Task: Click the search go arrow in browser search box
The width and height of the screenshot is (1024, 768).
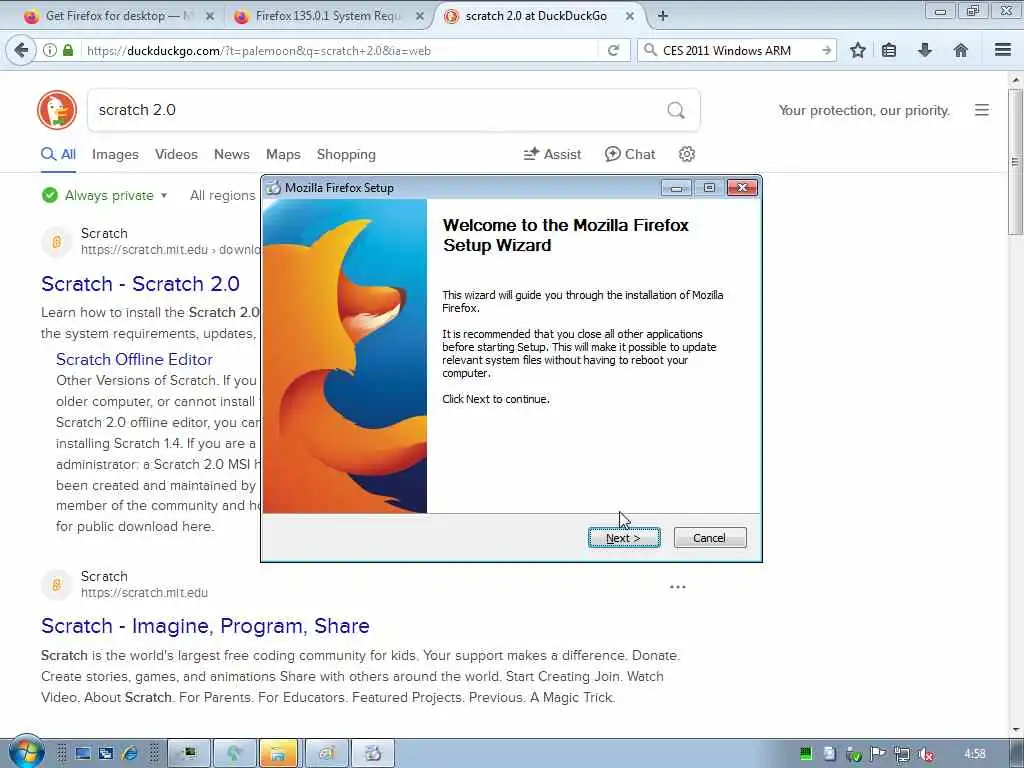Action: pos(827,50)
